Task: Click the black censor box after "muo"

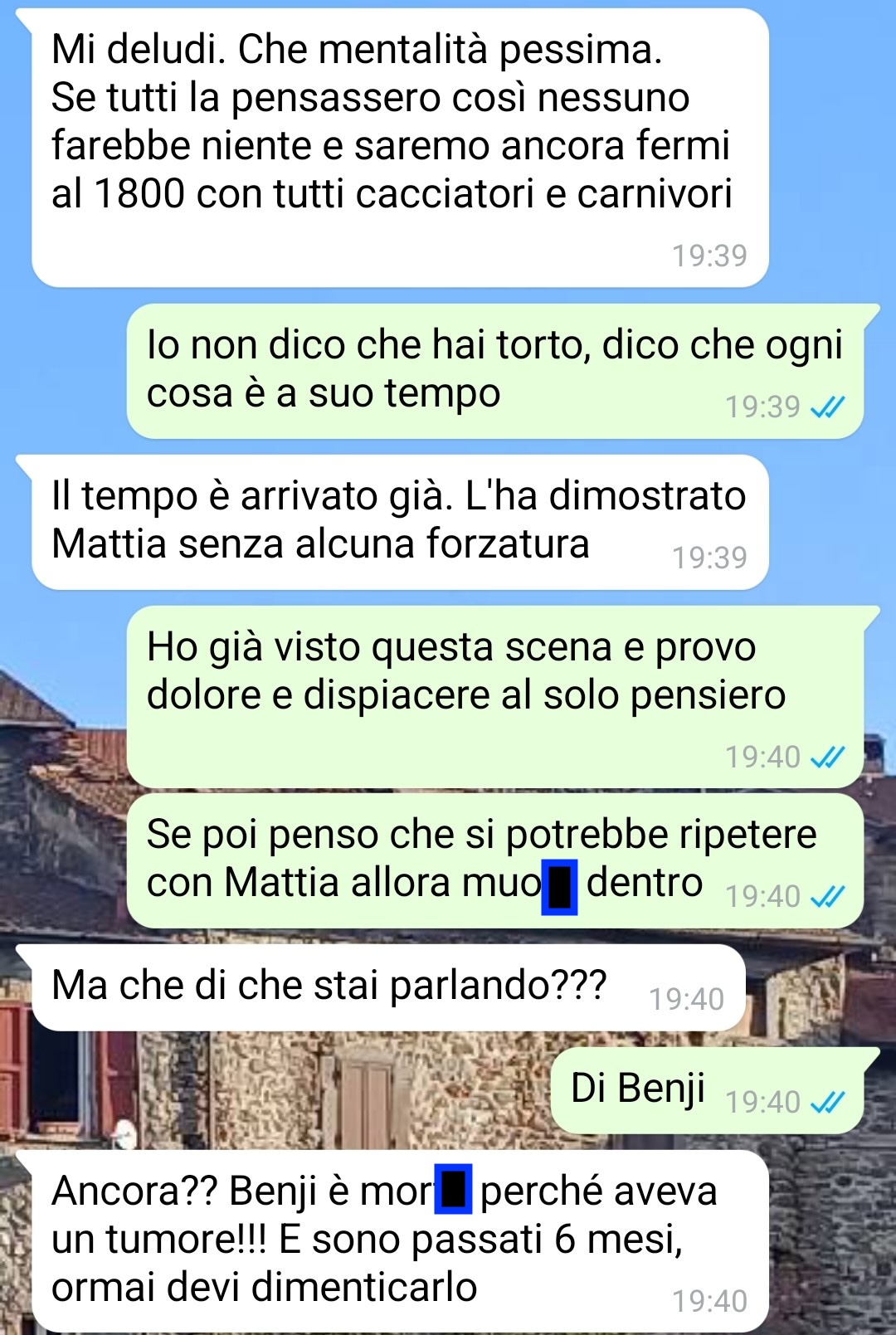Action: pos(559,887)
